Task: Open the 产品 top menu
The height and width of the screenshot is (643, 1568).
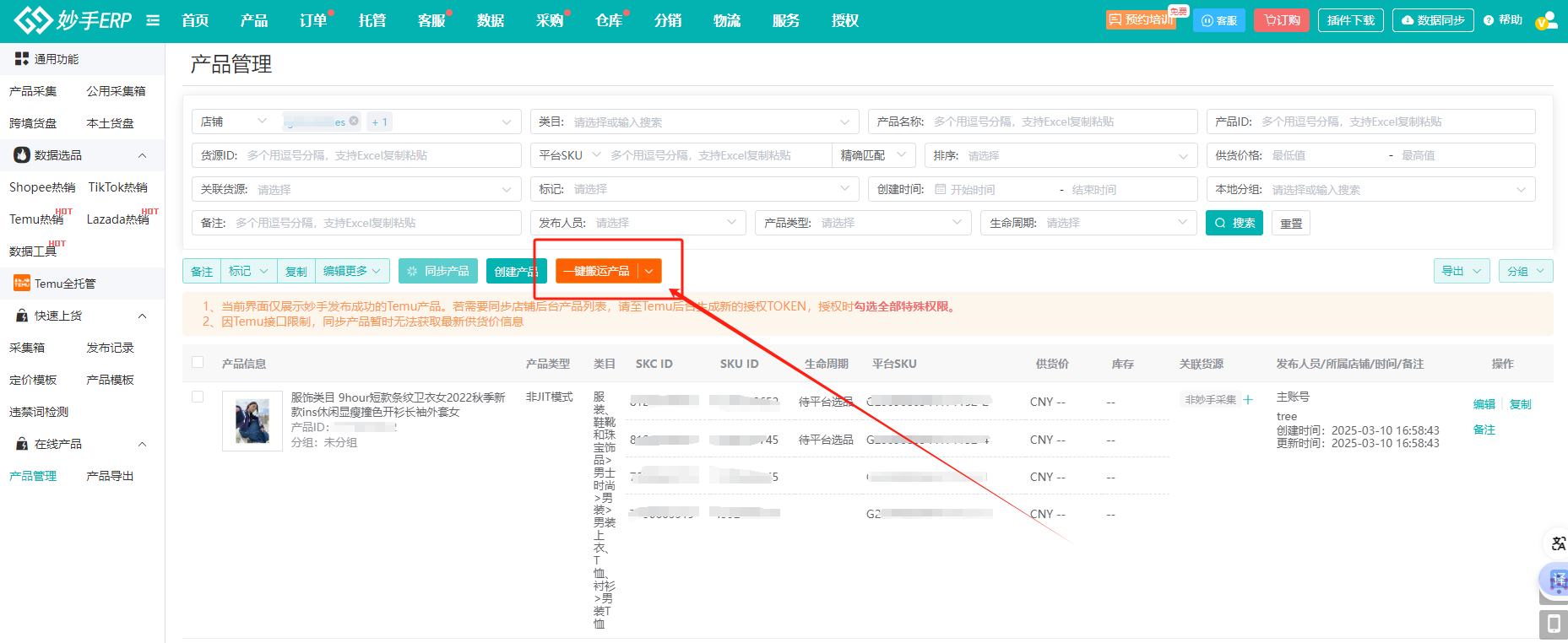Action: pos(254,20)
